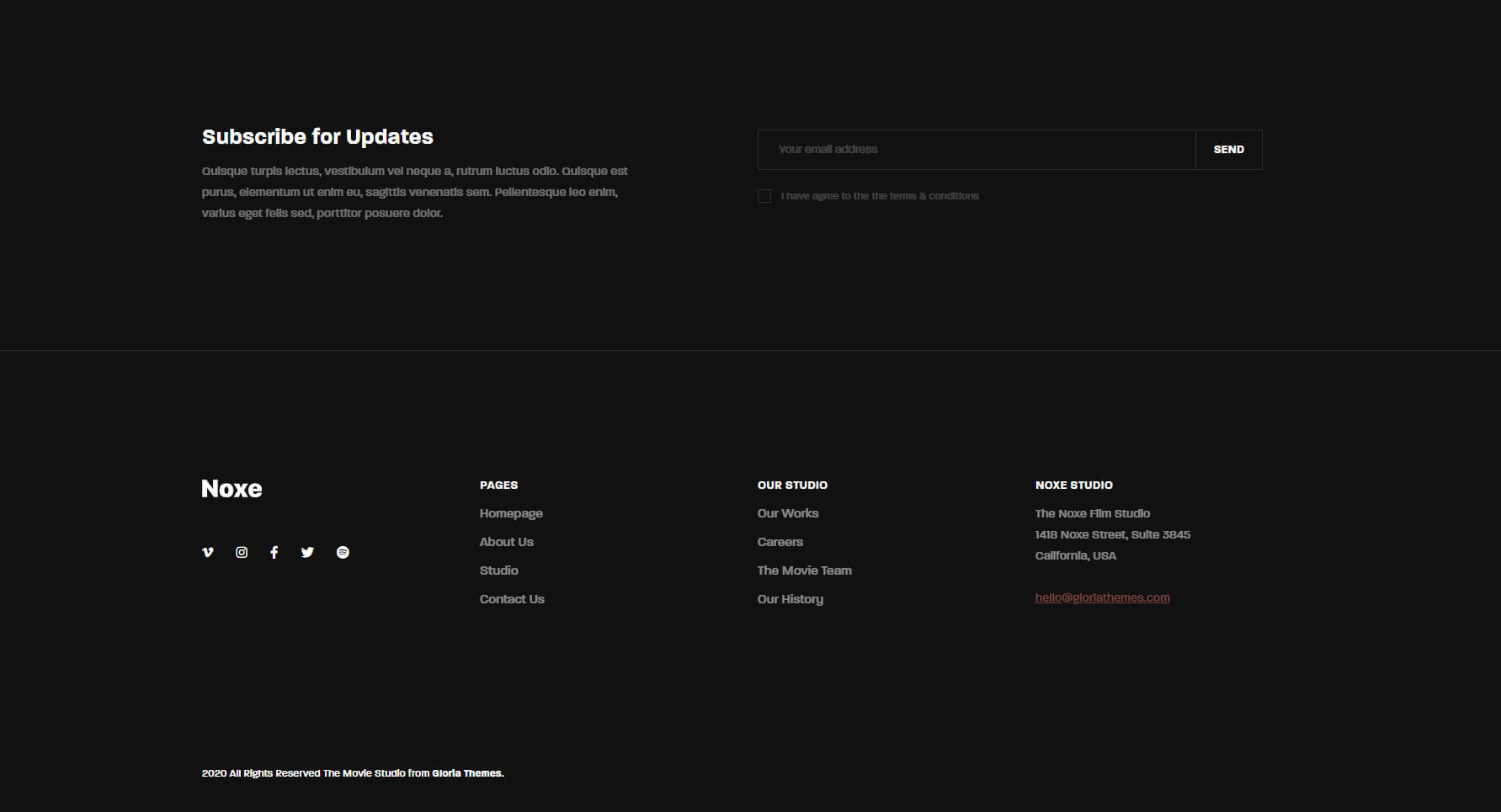Open the Careers page link
The image size is (1501, 812).
[780, 542]
